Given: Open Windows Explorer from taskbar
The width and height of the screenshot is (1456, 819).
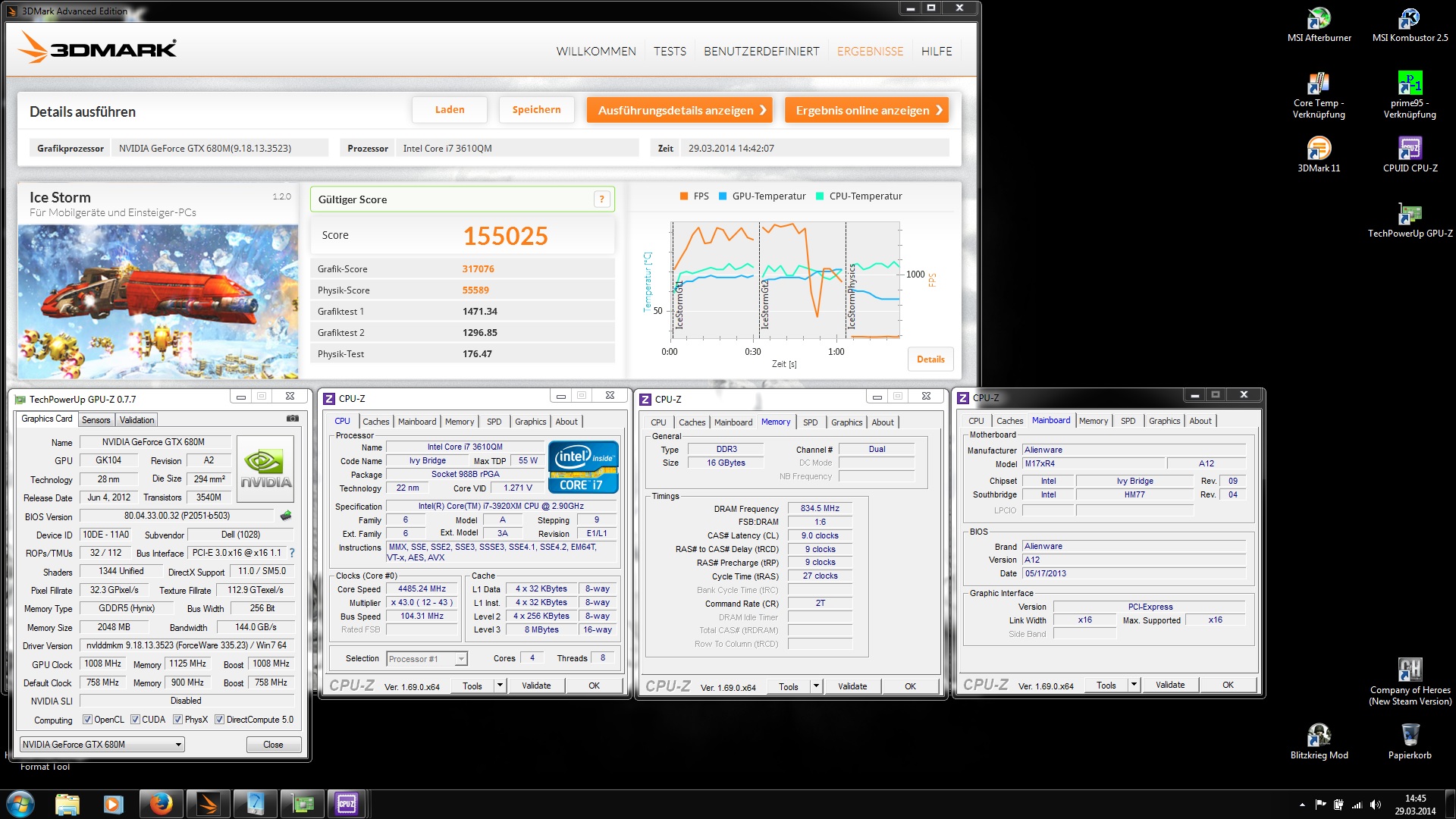Looking at the screenshot, I should [x=67, y=804].
